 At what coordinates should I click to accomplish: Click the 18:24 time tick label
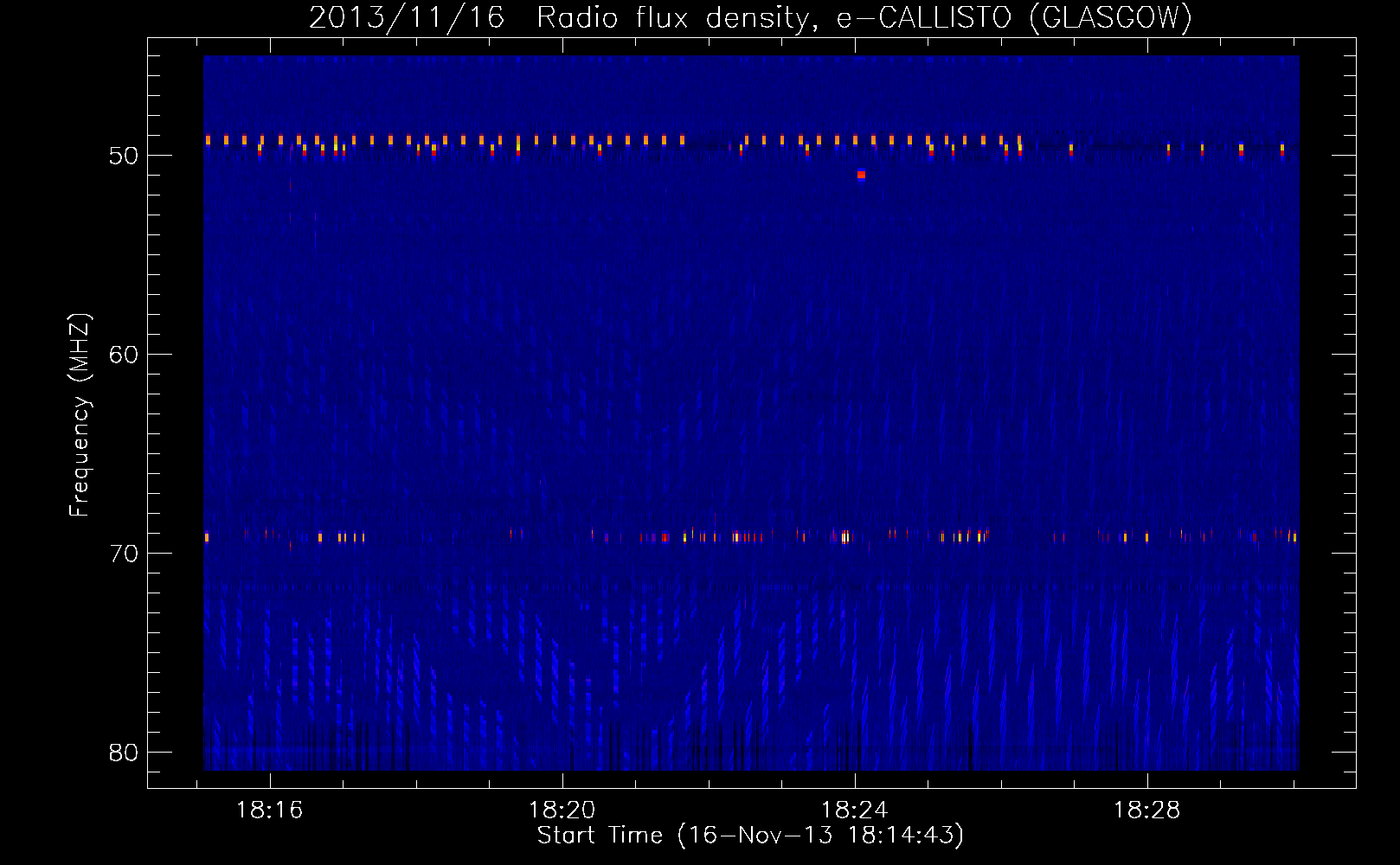[x=854, y=811]
